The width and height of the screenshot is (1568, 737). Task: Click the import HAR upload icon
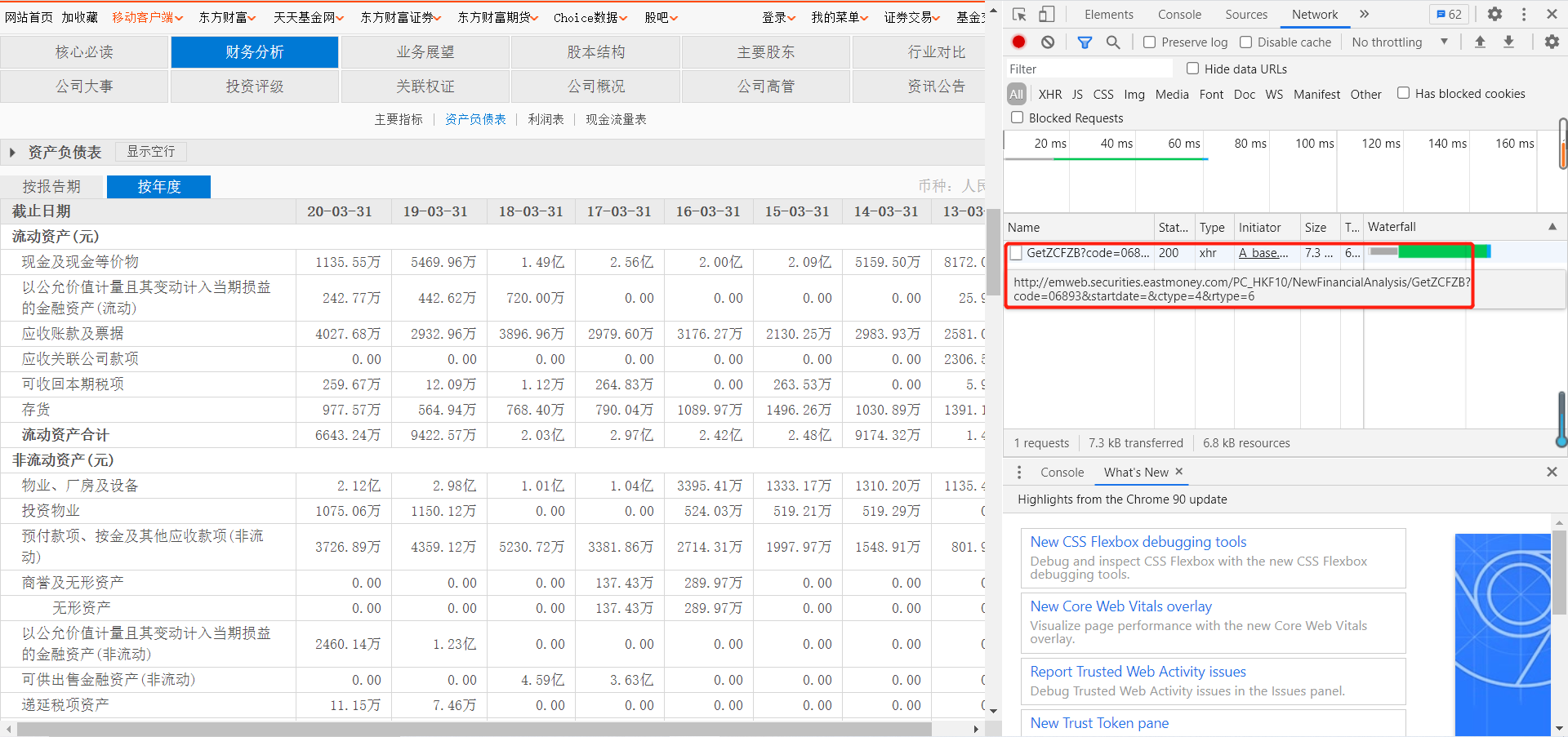pyautogui.click(x=1480, y=42)
